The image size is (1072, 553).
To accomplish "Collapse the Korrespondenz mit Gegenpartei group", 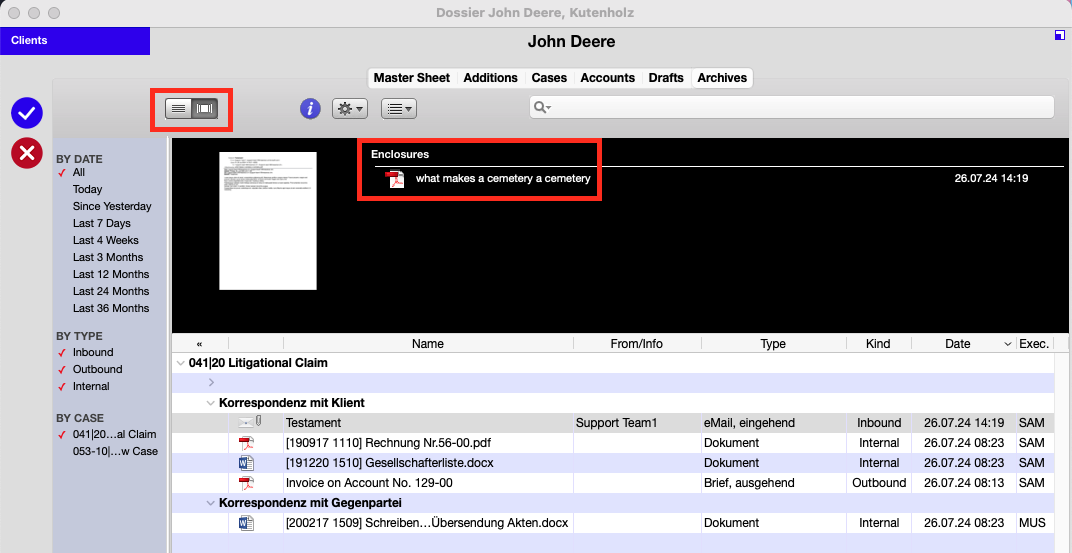I will 211,503.
